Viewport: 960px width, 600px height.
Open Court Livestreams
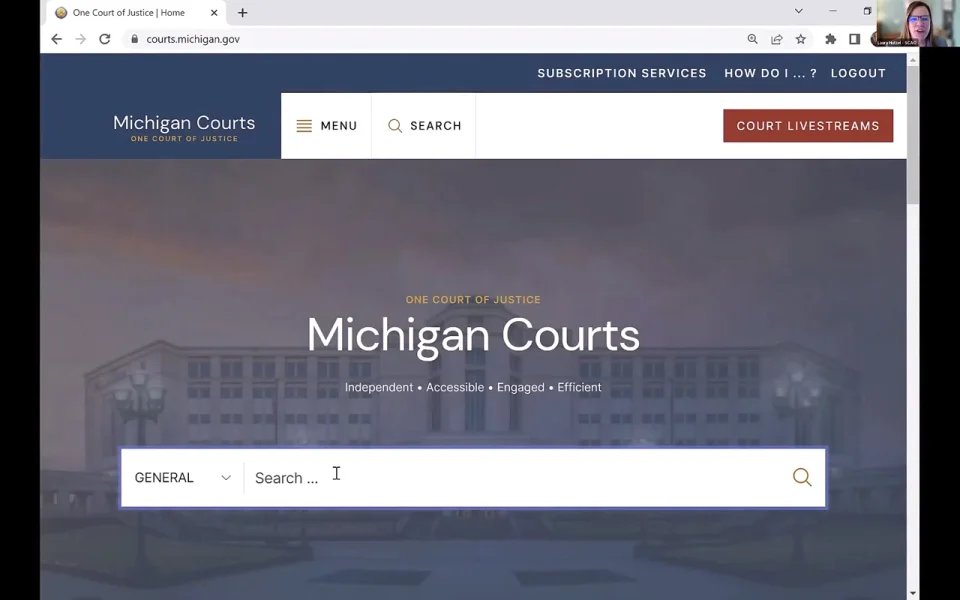coord(808,126)
